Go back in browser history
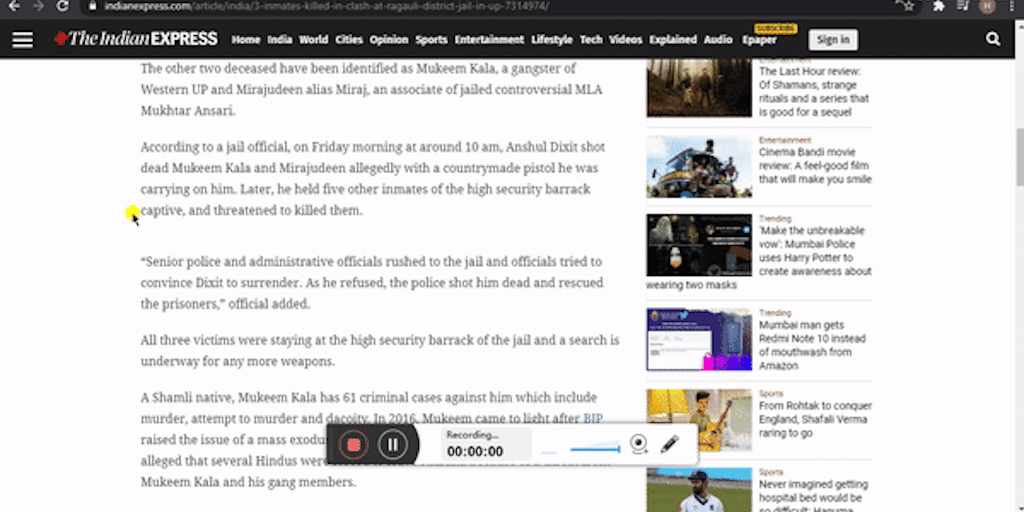 pos(14,6)
